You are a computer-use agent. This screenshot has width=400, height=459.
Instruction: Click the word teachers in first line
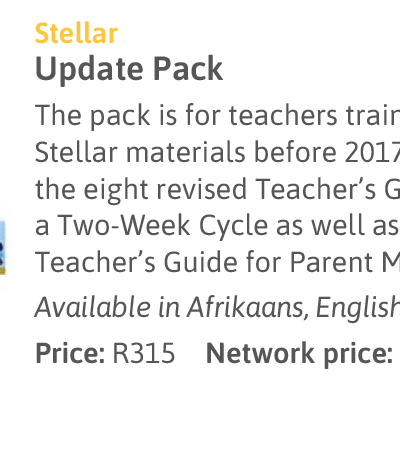point(283,115)
